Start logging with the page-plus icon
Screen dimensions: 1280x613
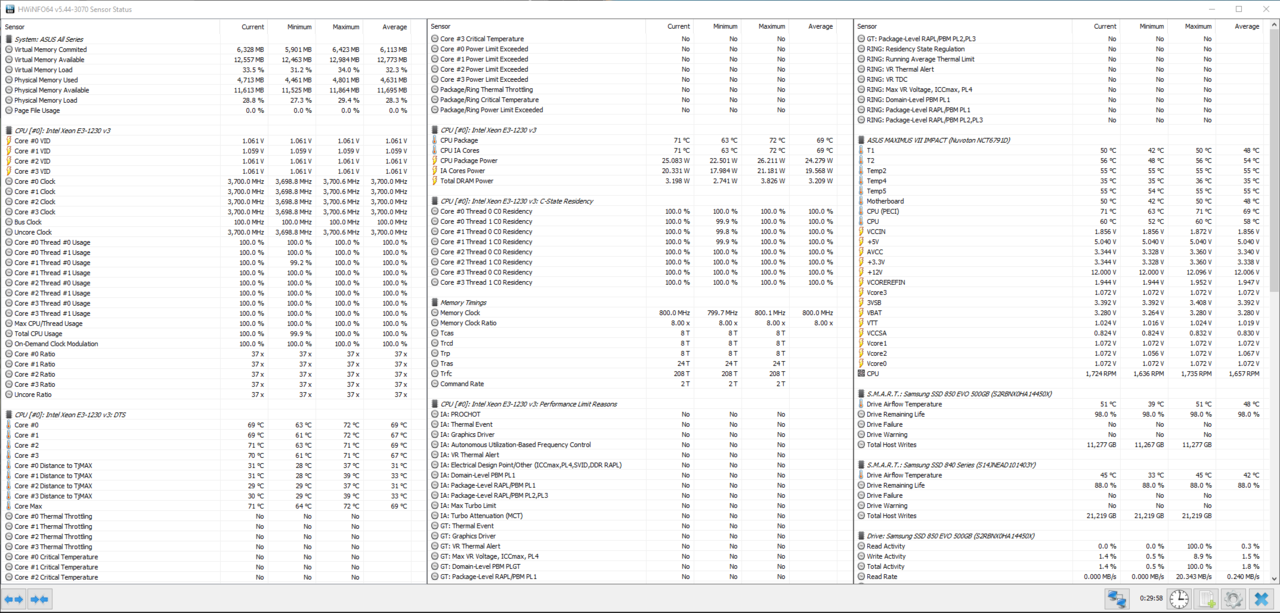[x=1207, y=599]
